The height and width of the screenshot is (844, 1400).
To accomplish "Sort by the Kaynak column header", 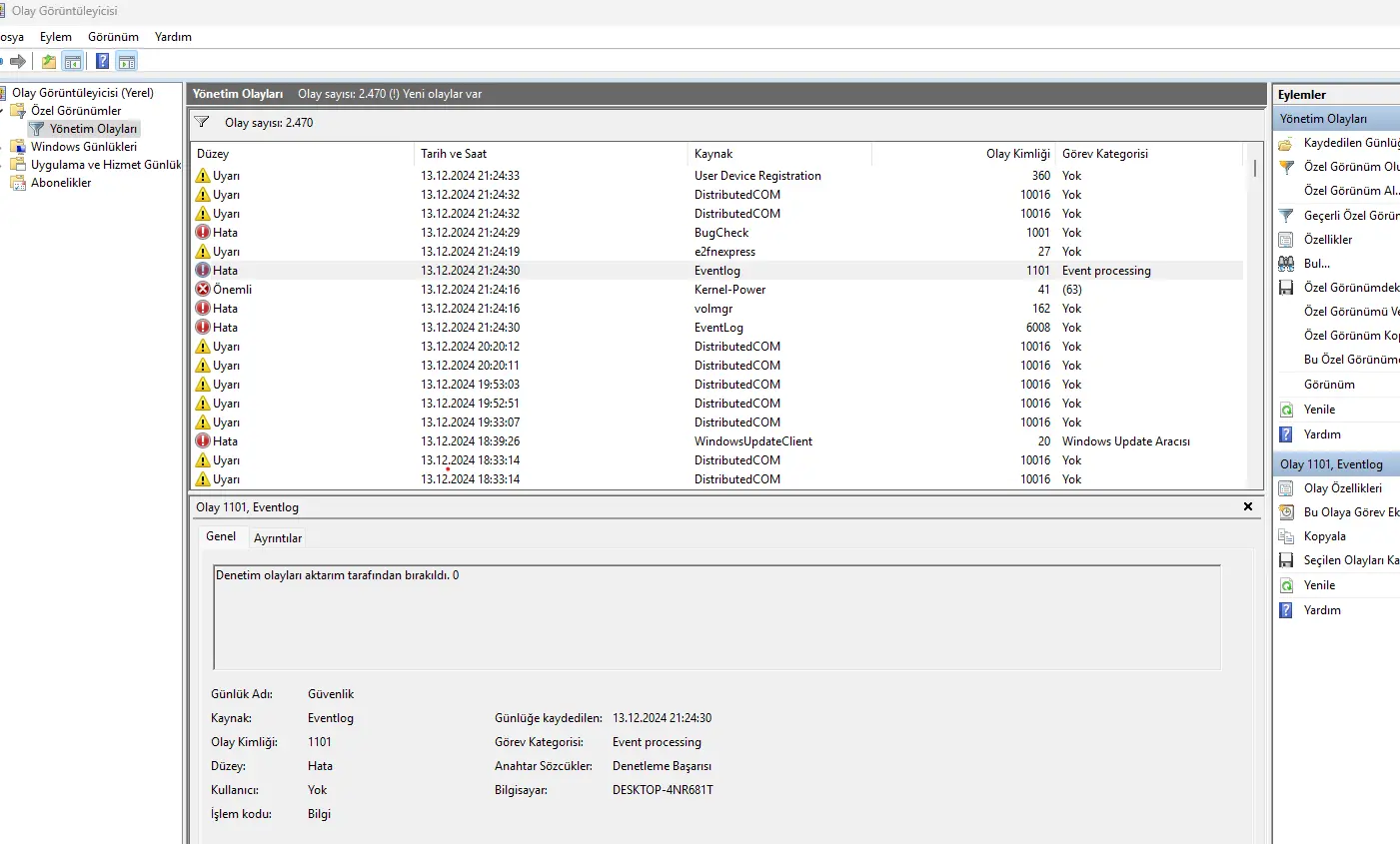I will click(779, 154).
